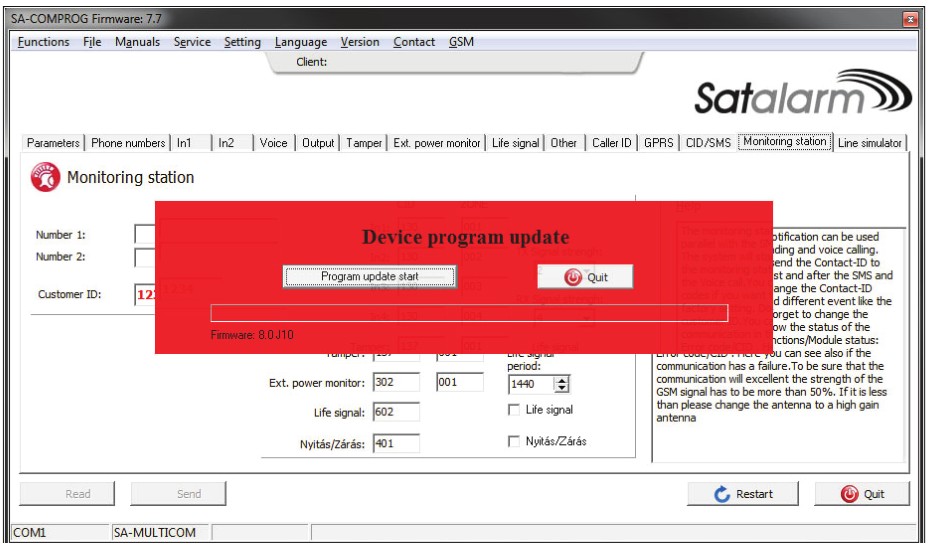The width and height of the screenshot is (933, 553).
Task: Click the Ext. power monitor code field 302
Action: (x=396, y=382)
